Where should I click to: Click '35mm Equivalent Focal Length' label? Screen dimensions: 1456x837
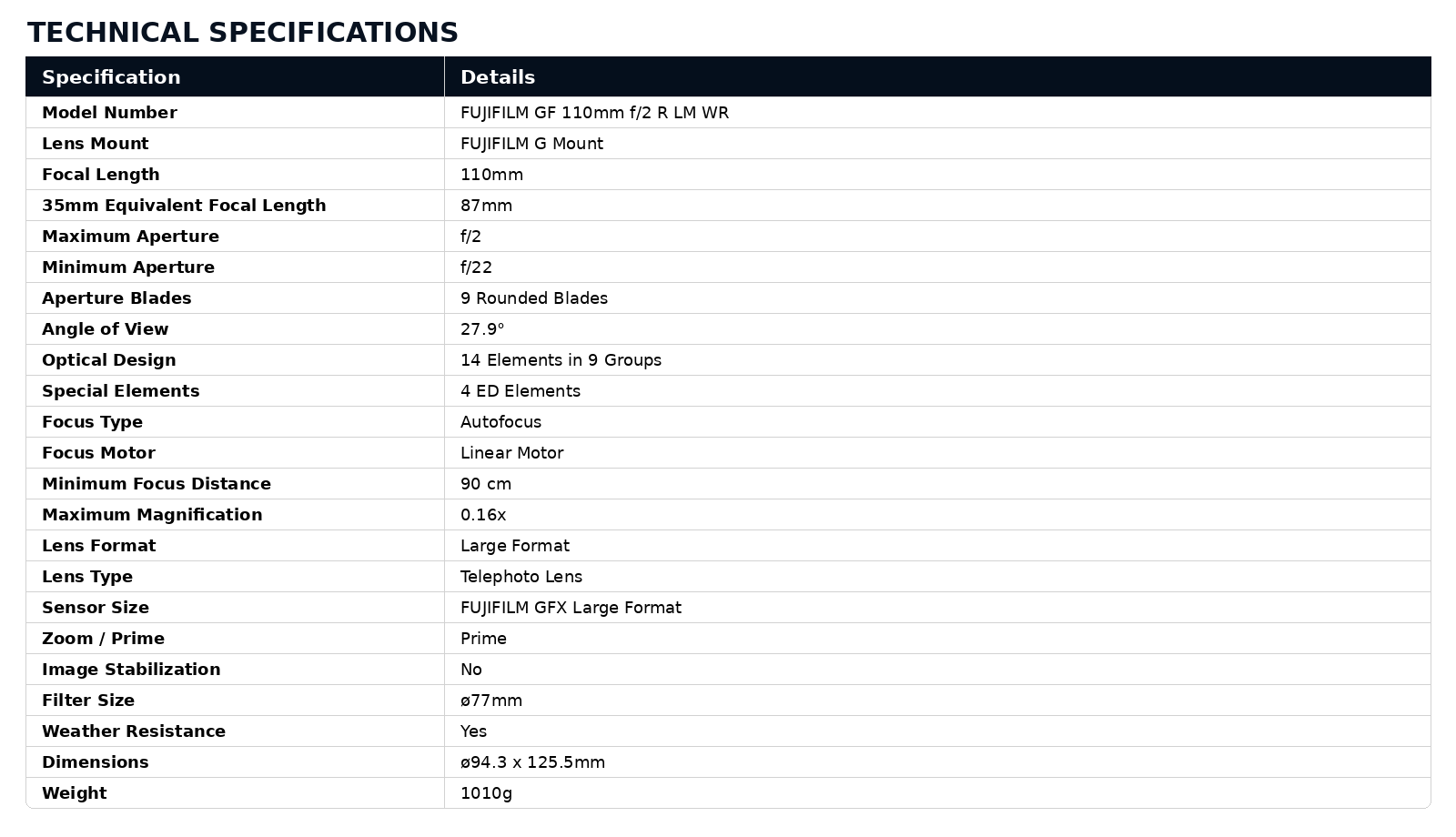(184, 206)
